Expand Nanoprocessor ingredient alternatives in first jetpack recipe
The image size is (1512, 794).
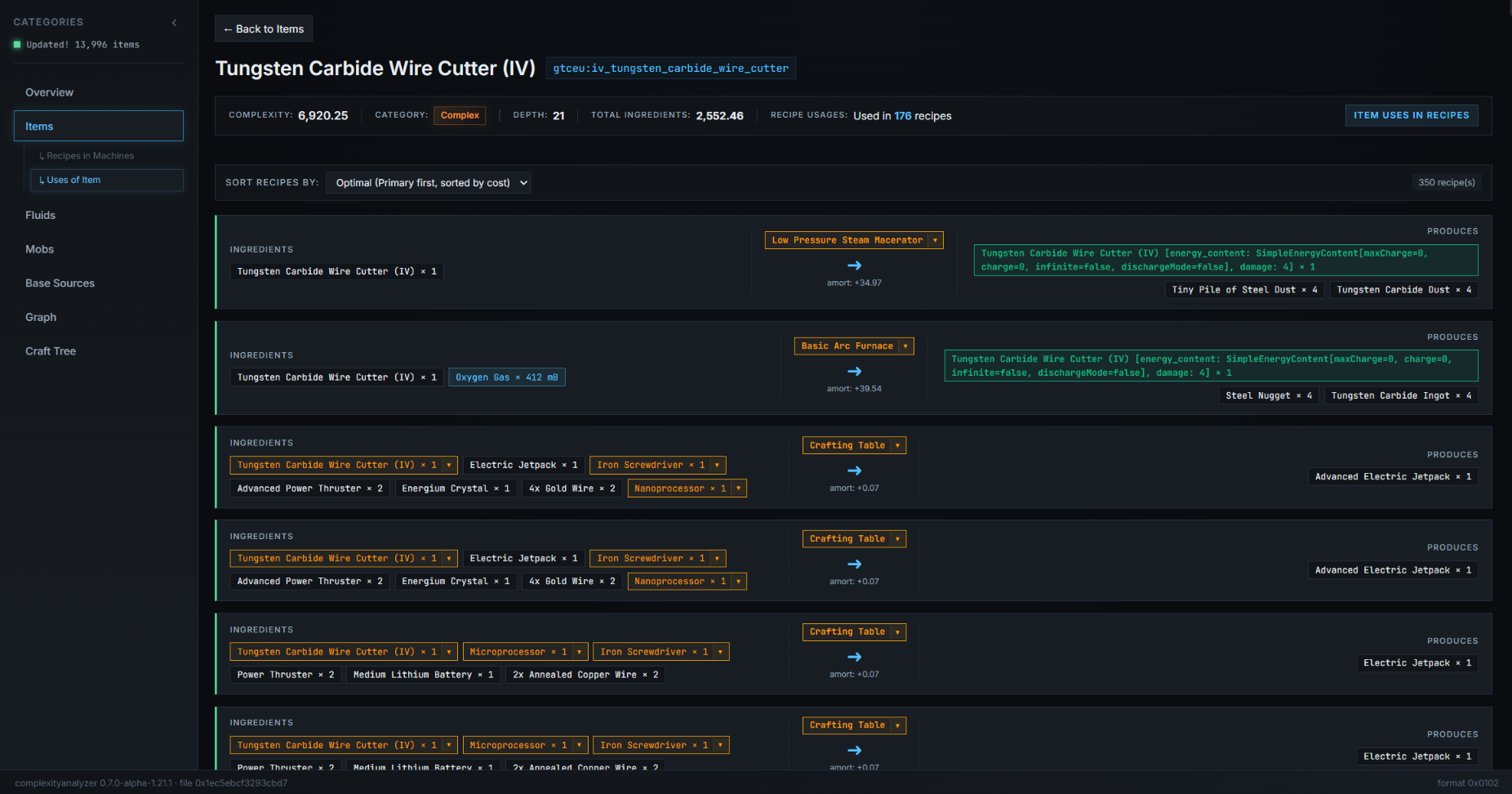tap(738, 488)
